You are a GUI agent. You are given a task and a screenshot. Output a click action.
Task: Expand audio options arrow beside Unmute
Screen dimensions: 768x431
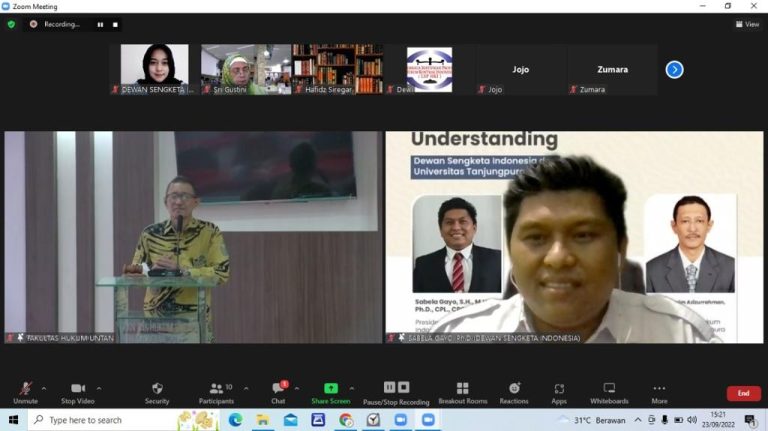44,388
